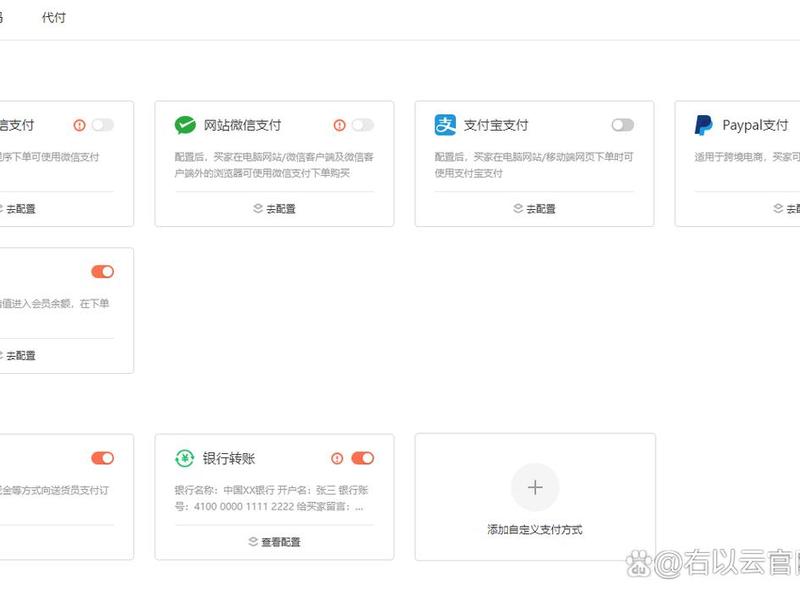The width and height of the screenshot is (800, 600).
Task: Click config icon in Paypal支付 card footer
Action: (778, 208)
